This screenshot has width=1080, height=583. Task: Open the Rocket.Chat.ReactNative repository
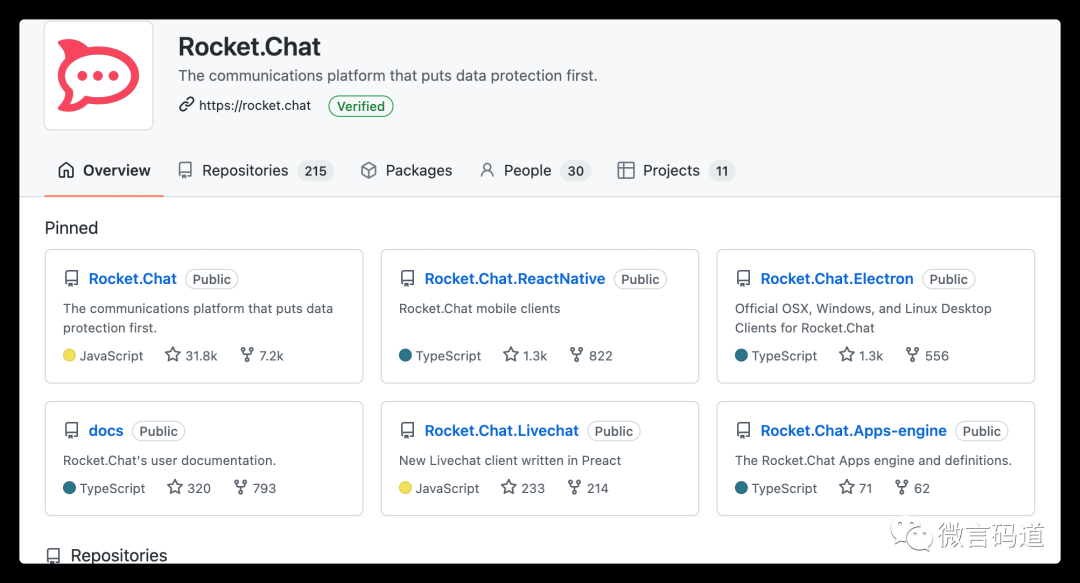[x=515, y=278]
